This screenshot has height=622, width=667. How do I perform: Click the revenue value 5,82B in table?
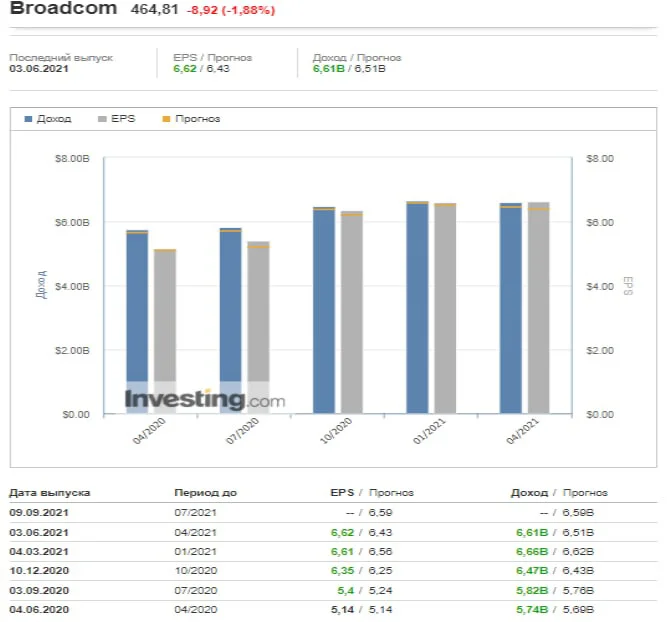532,591
